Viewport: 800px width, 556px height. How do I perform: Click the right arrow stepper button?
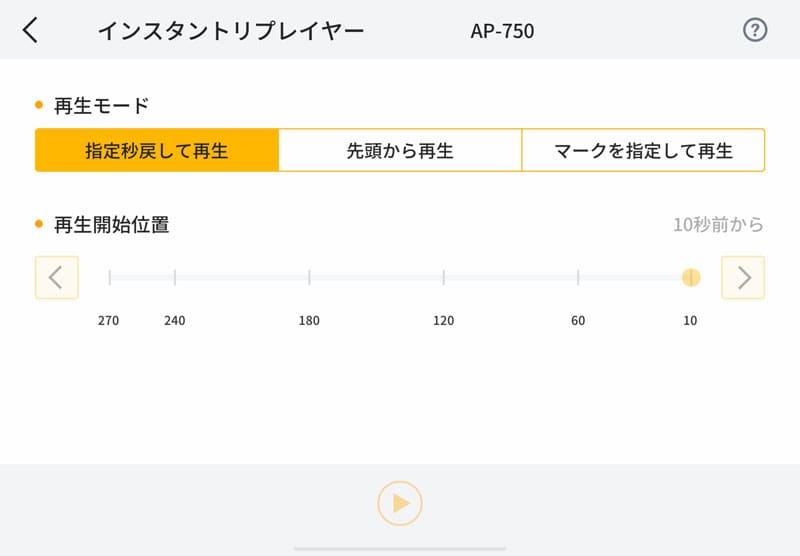pyautogui.click(x=743, y=277)
